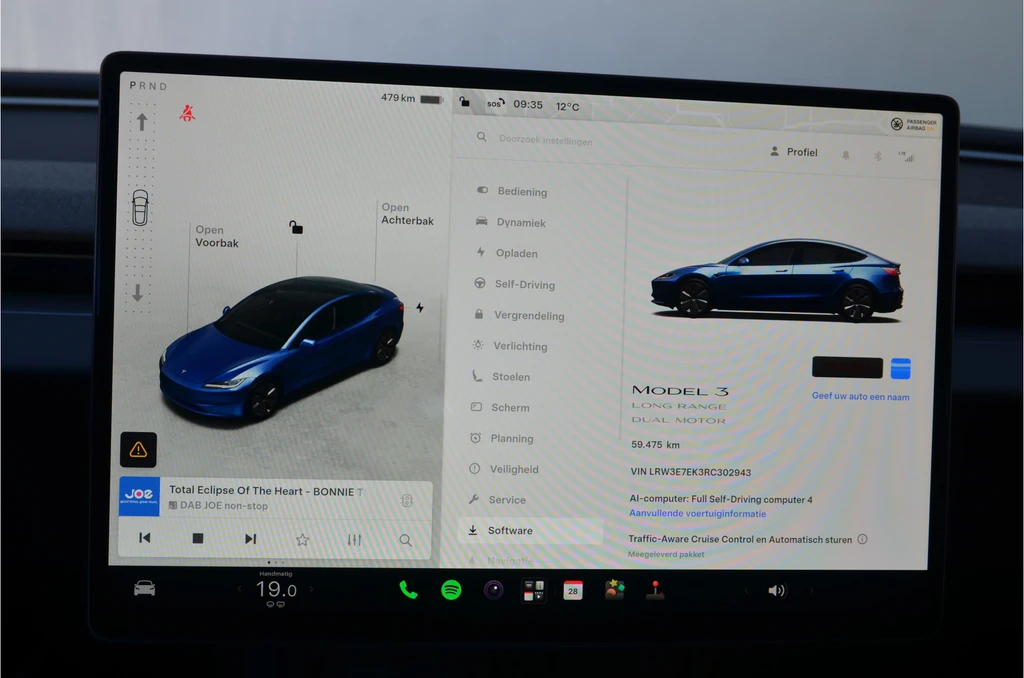Tap the yellow warning triangle alert
The height and width of the screenshot is (678, 1024).
tap(138, 449)
